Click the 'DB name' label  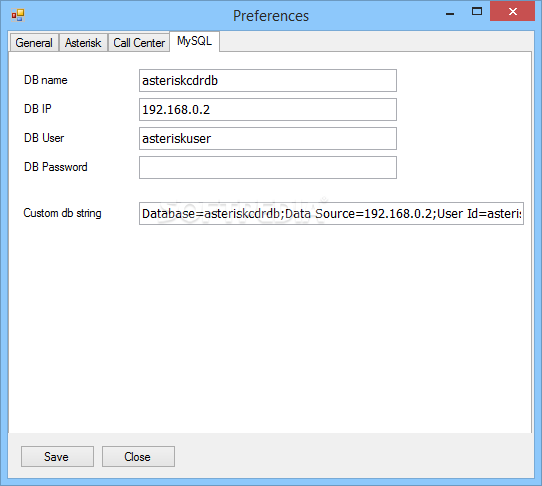(46, 80)
